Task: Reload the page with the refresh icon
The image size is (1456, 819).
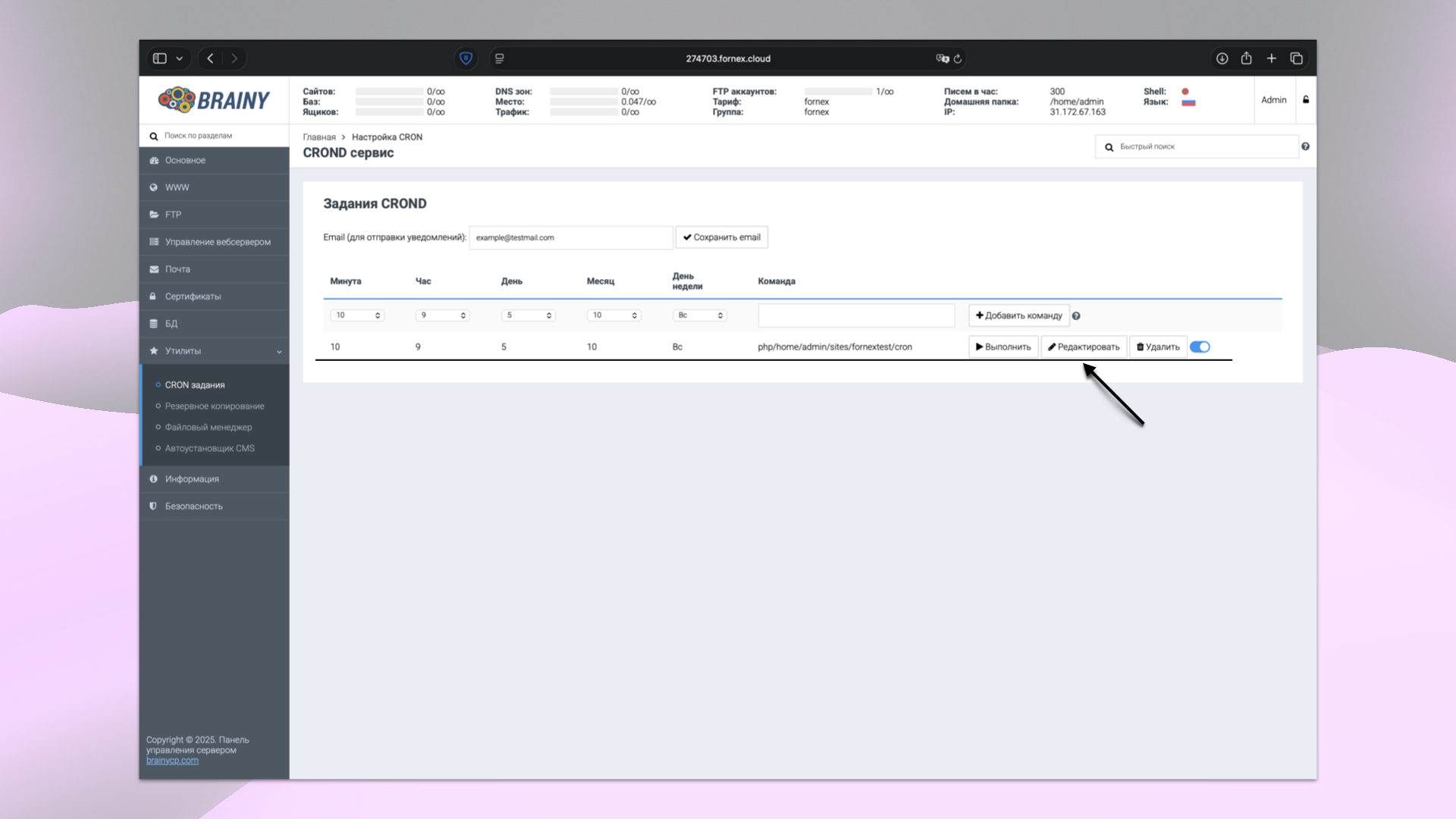Action: point(958,58)
